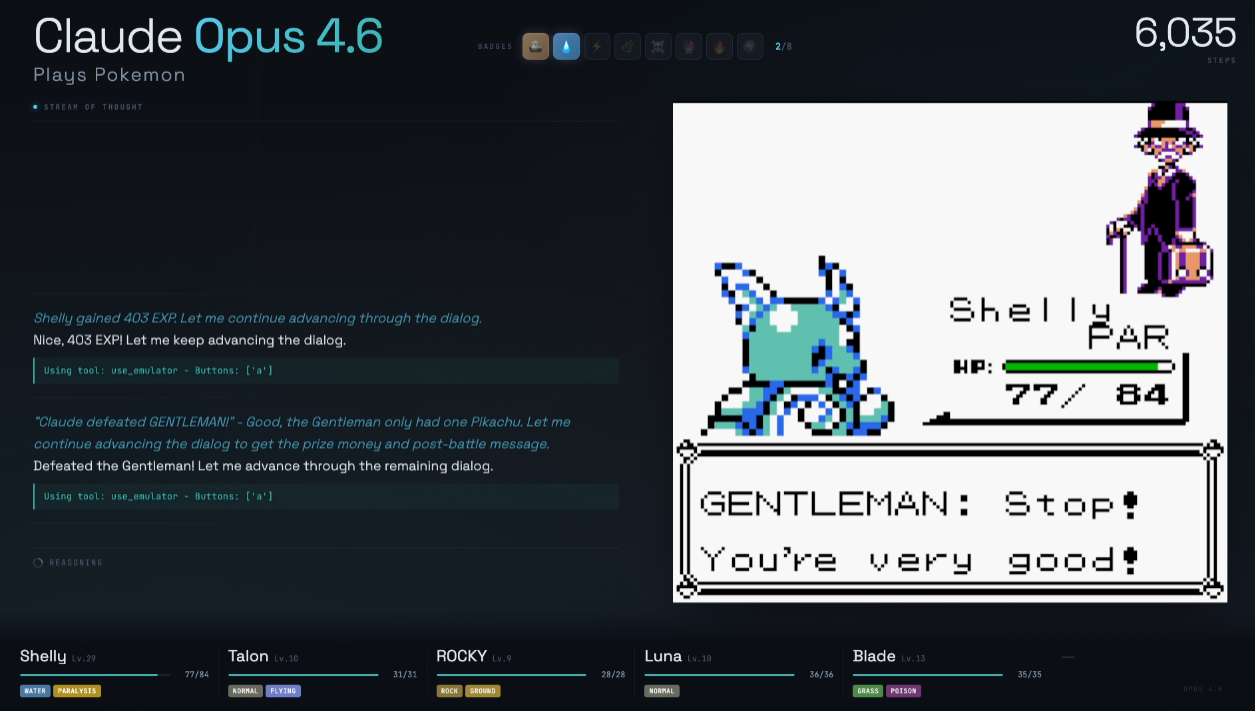Click the GRASS type tag under Blade
Viewport: 1255px width, 711px height.
868,691
